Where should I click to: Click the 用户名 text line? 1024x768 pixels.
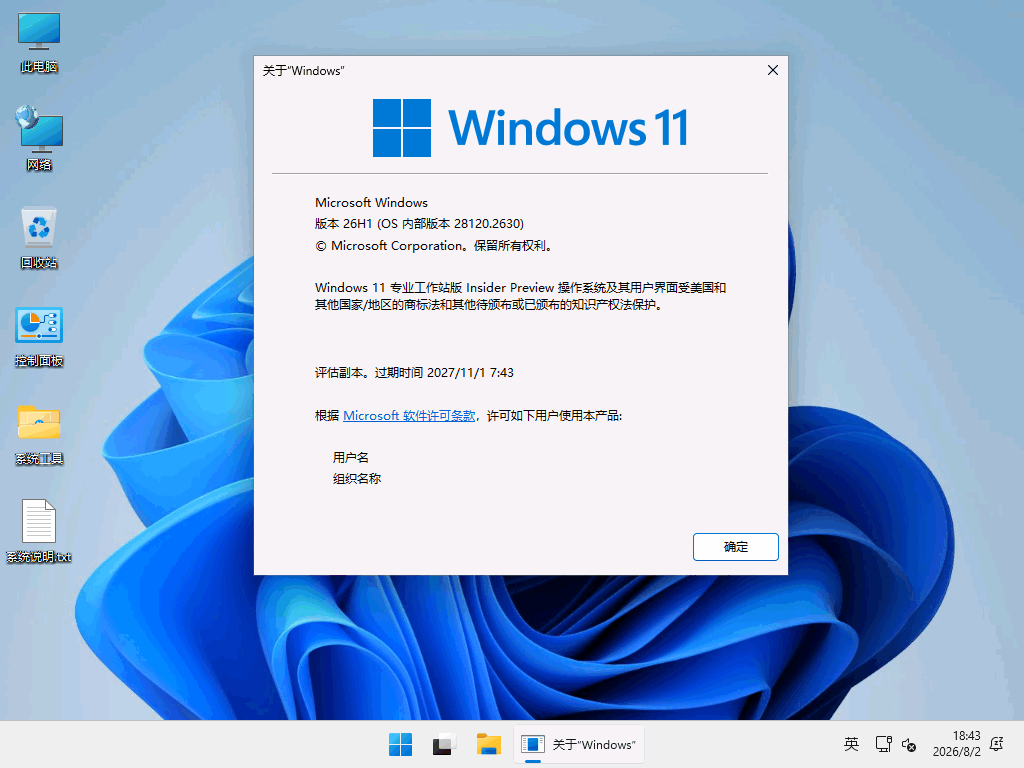pos(351,457)
